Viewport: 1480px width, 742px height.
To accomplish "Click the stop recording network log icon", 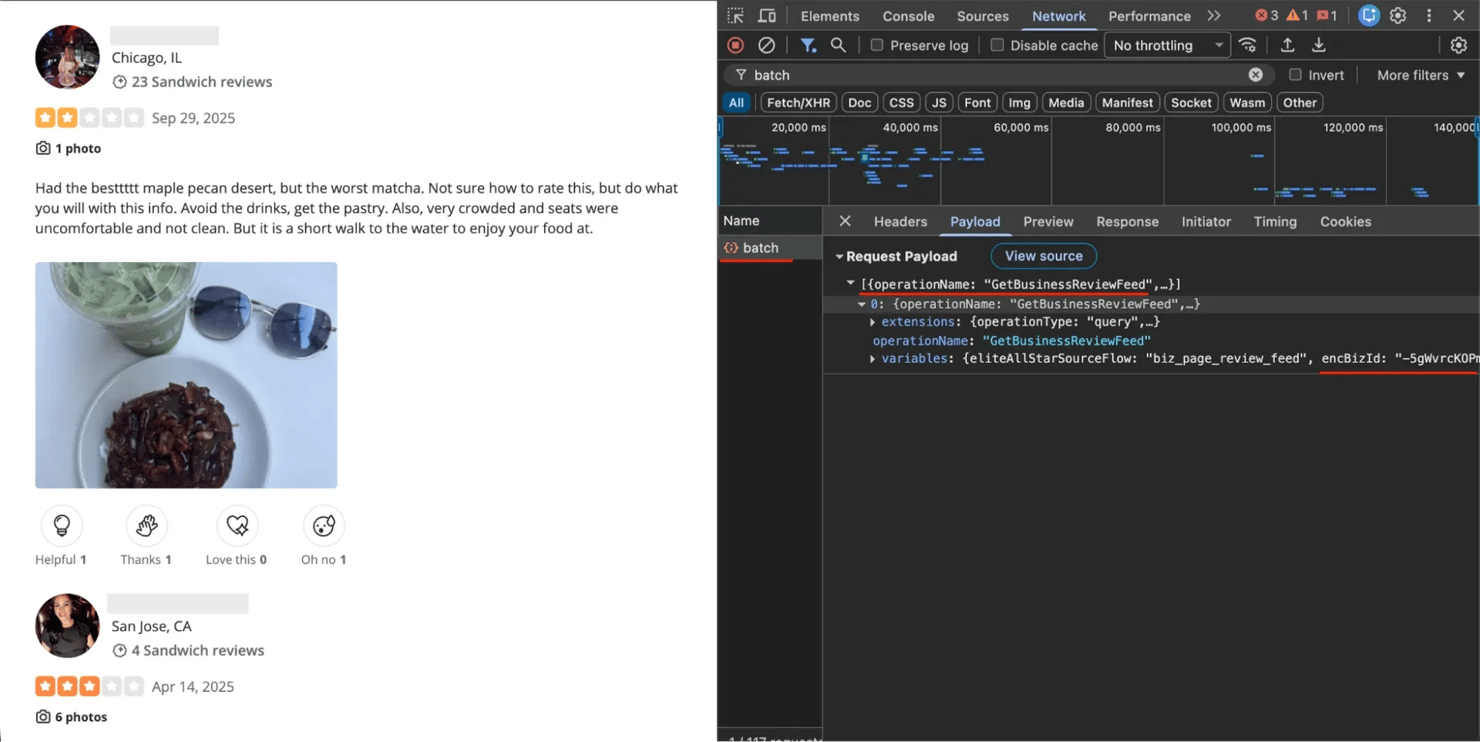I will click(736, 45).
